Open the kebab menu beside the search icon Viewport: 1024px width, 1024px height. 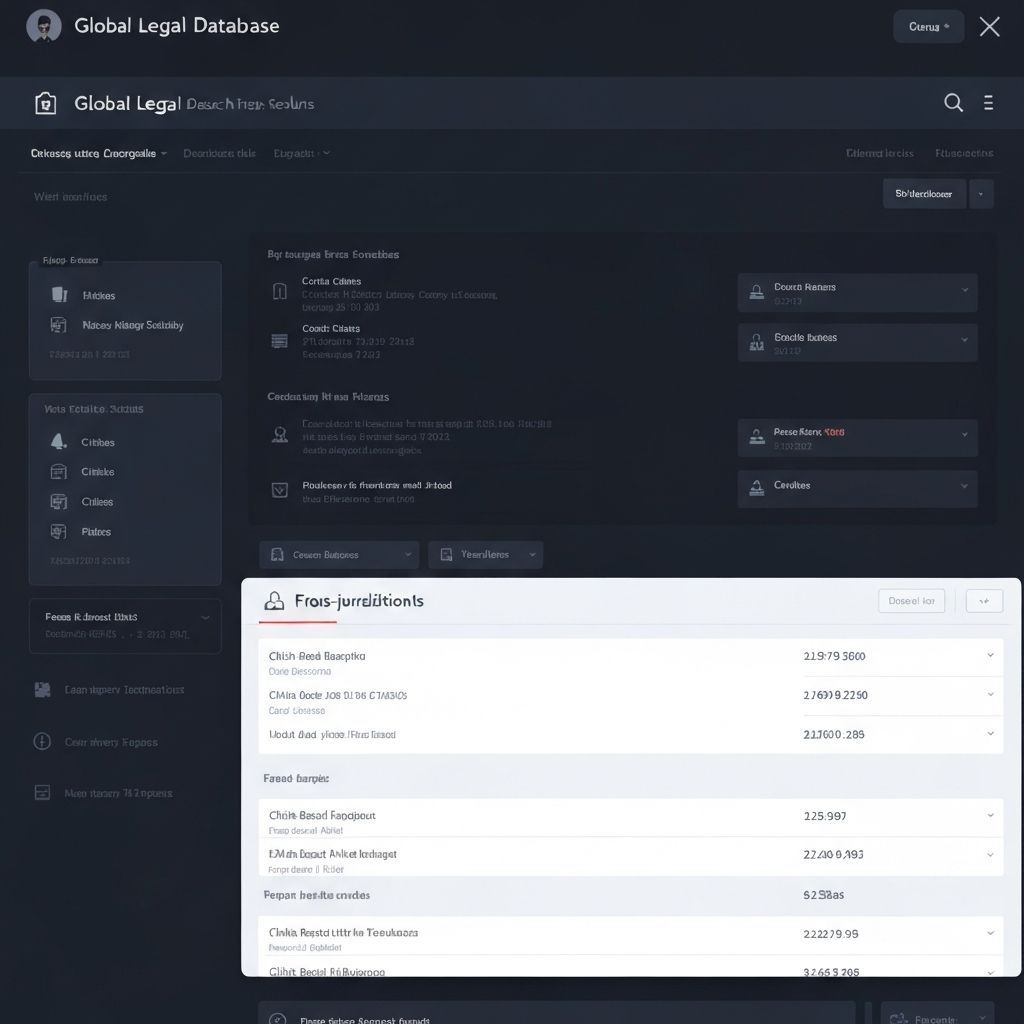[x=988, y=102]
